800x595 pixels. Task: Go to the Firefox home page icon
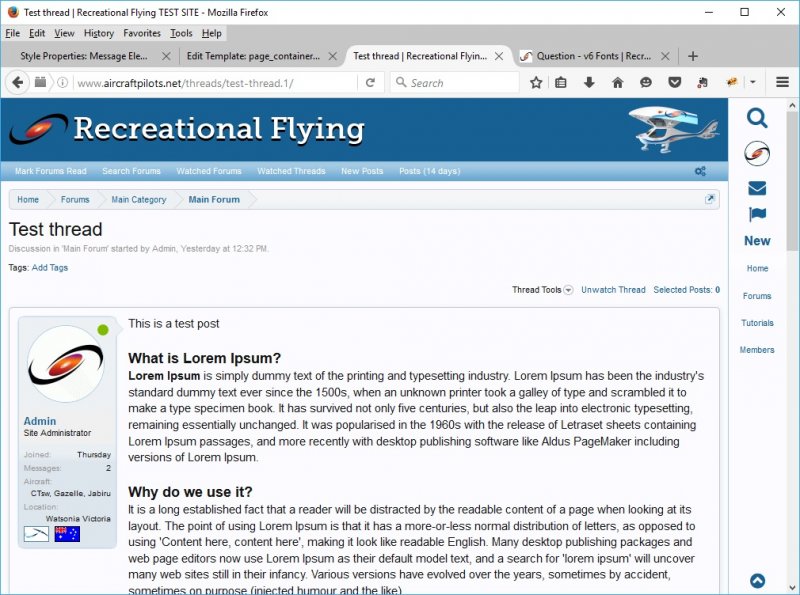click(x=617, y=82)
